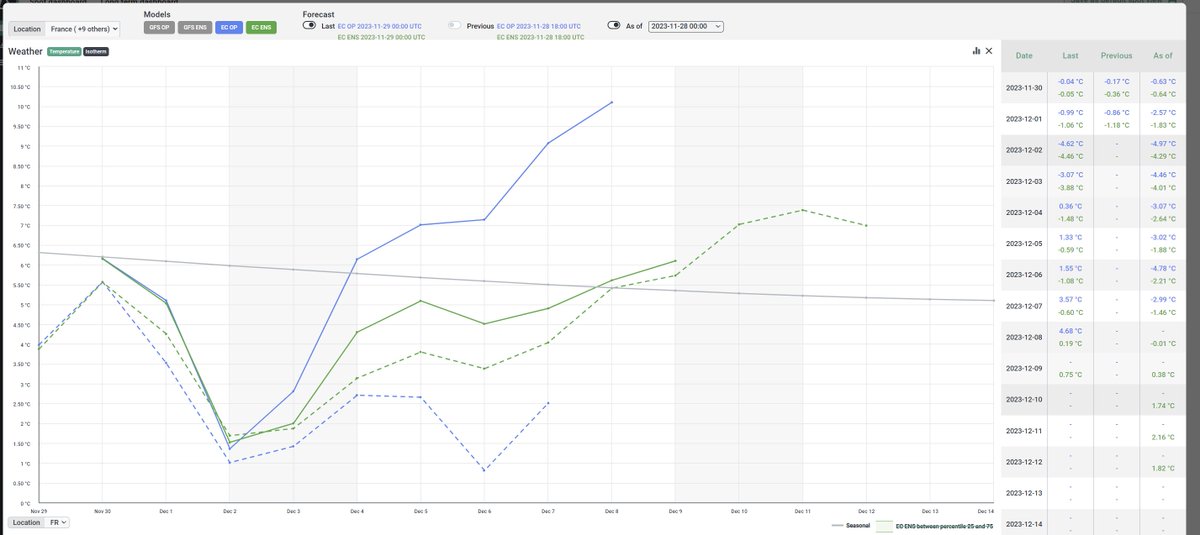Enable the Previous forecast switch
This screenshot has height=535, width=1200.
(x=454, y=25)
